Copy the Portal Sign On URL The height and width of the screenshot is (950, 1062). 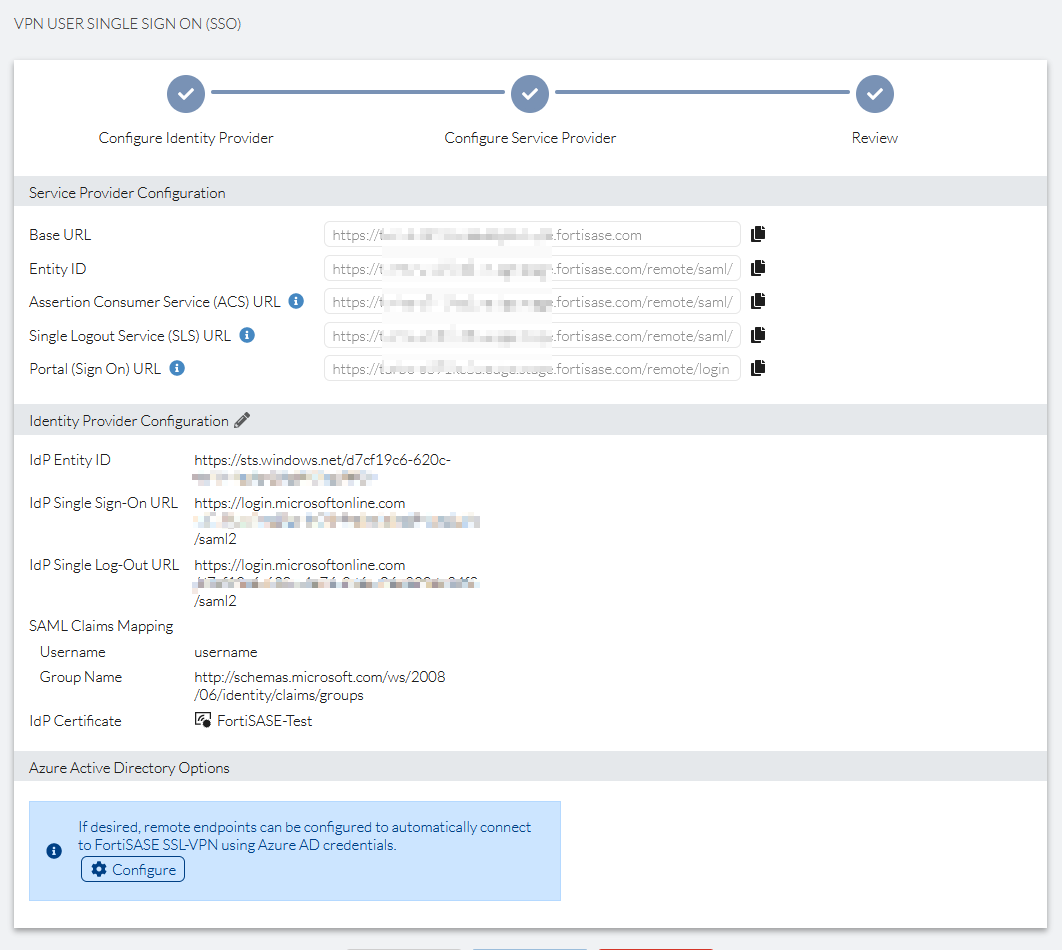[x=758, y=367]
